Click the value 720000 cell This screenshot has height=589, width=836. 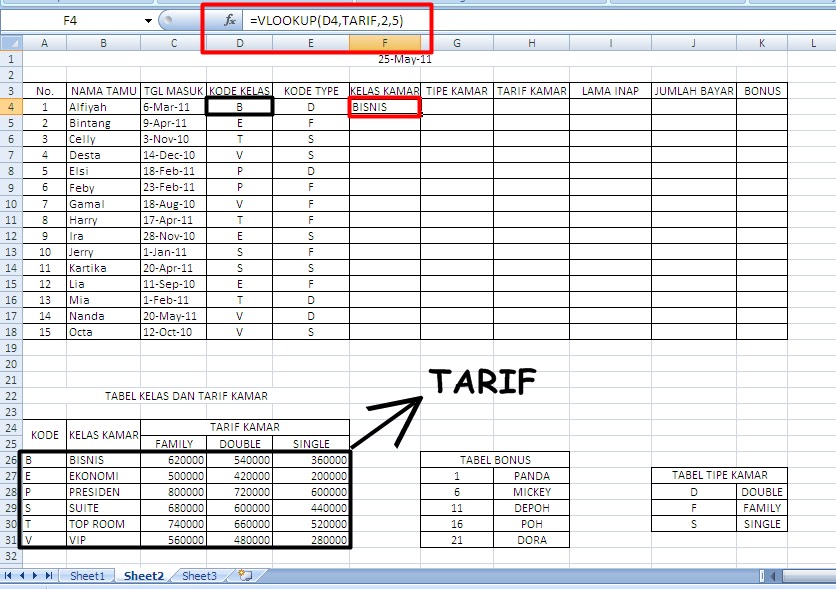click(239, 492)
